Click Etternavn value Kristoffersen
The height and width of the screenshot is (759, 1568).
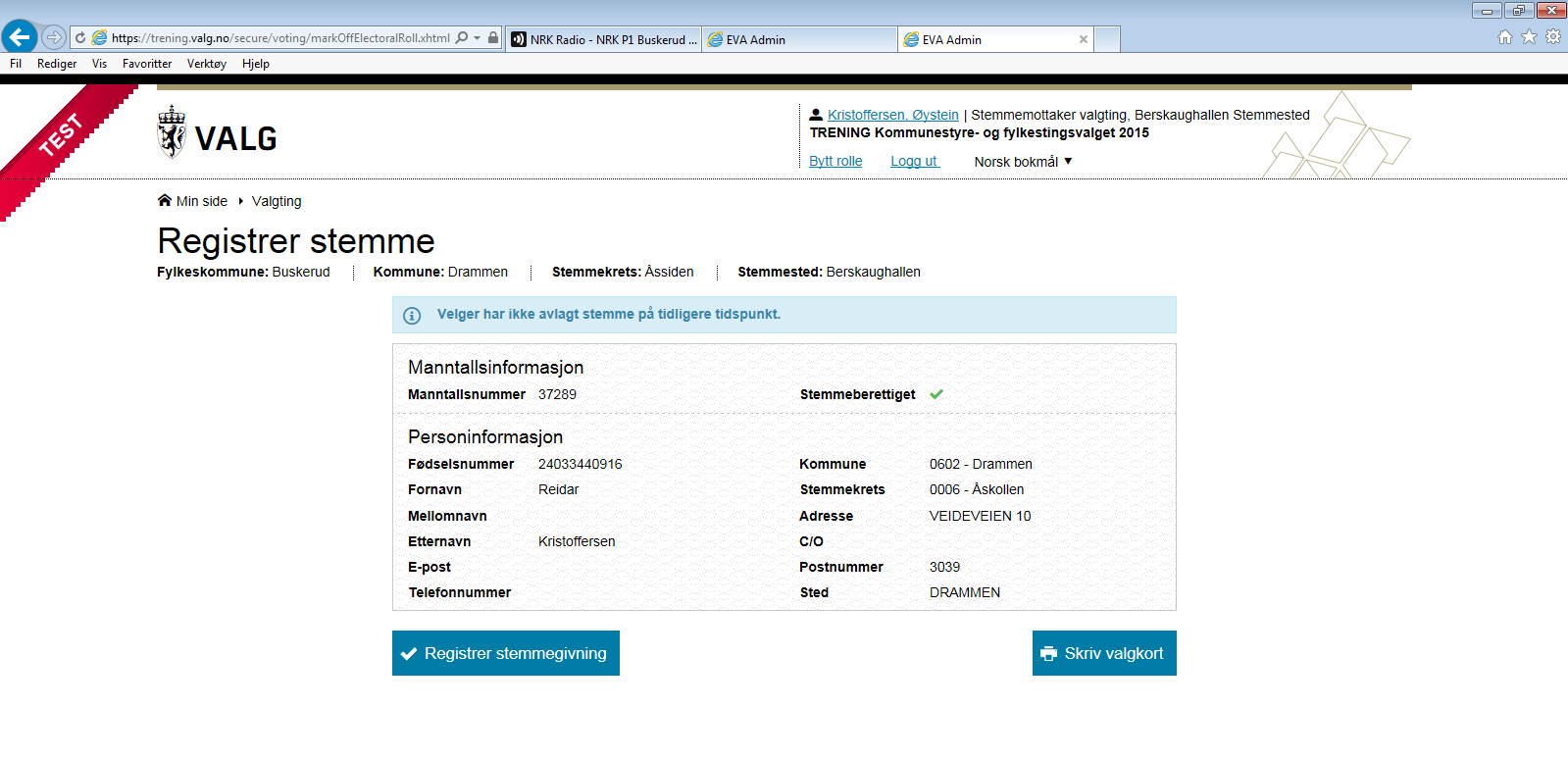coord(577,541)
